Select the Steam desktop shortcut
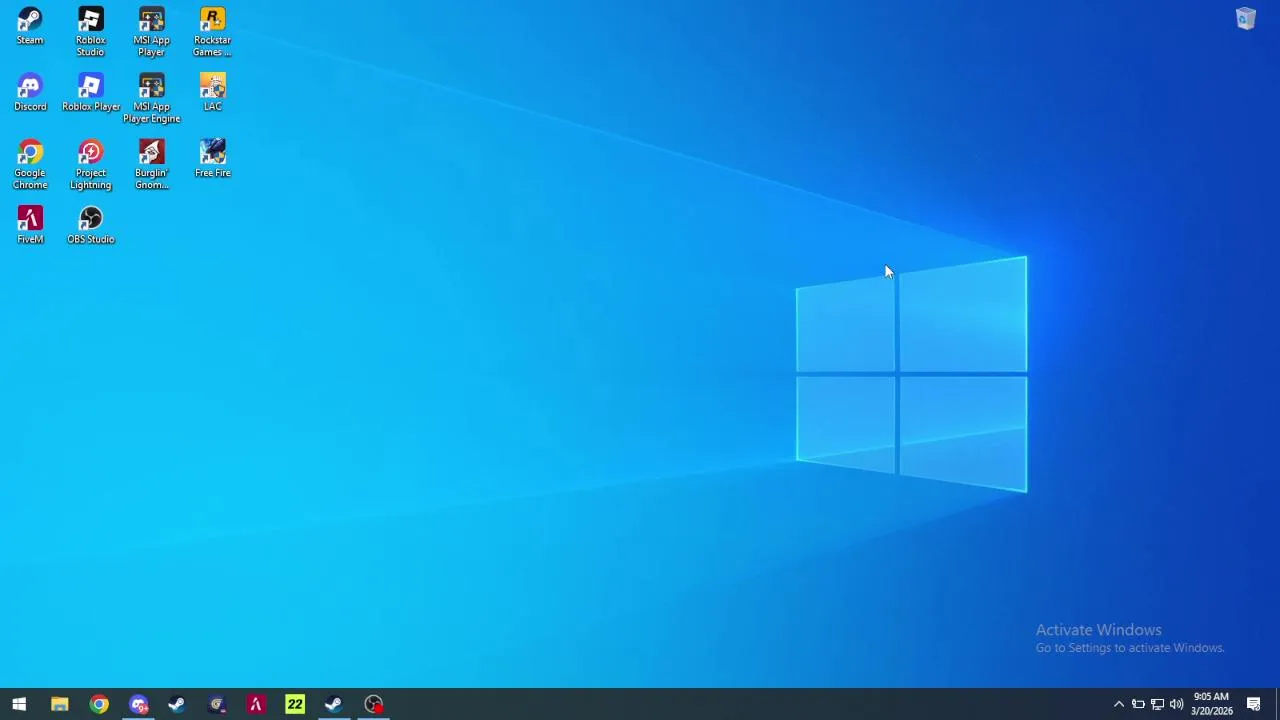Image resolution: width=1280 pixels, height=720 pixels. pyautogui.click(x=30, y=27)
